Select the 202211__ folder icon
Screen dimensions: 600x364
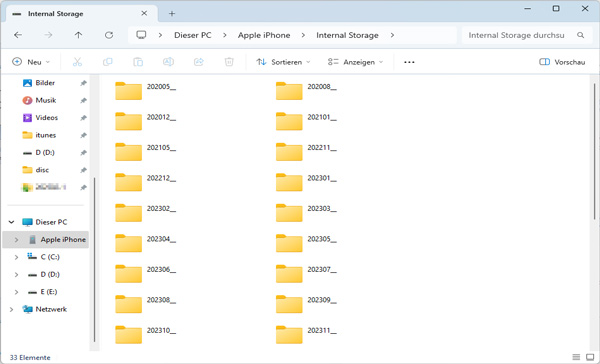point(289,152)
